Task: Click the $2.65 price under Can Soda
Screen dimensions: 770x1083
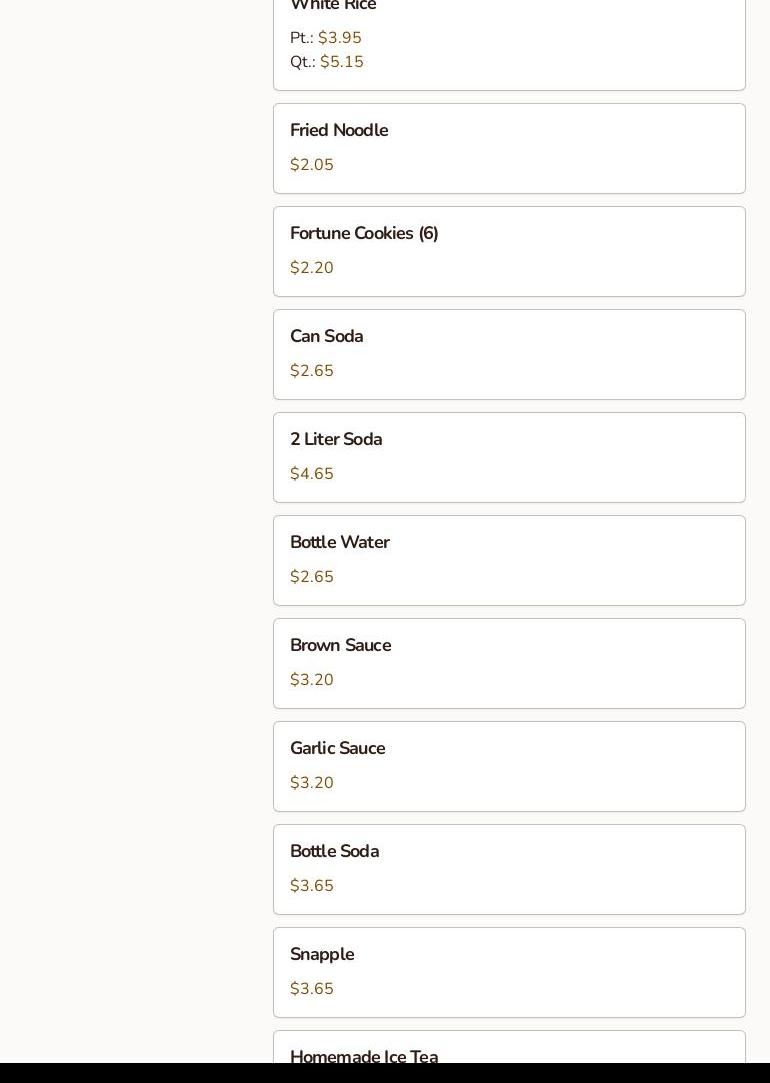Action: [x=312, y=371]
